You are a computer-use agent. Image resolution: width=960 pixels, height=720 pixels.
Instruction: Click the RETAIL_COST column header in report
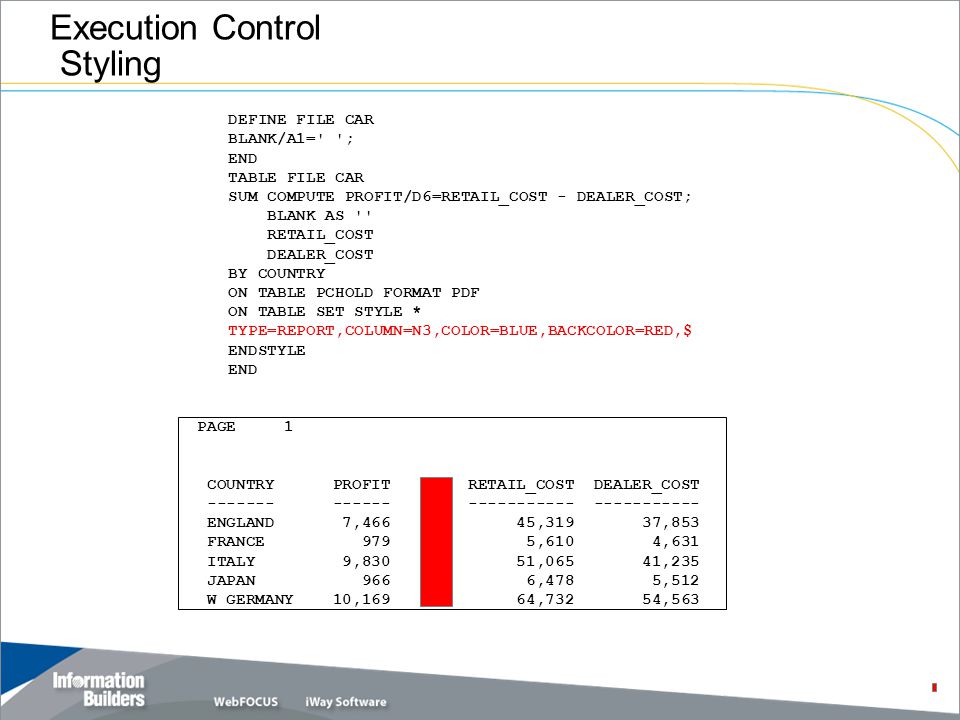pos(521,484)
